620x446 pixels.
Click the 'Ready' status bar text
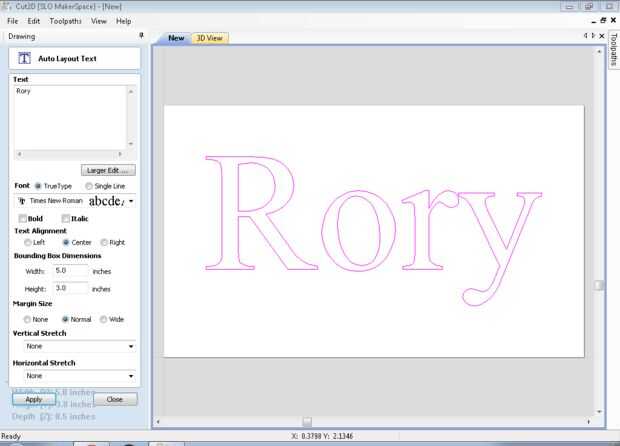coord(11,436)
